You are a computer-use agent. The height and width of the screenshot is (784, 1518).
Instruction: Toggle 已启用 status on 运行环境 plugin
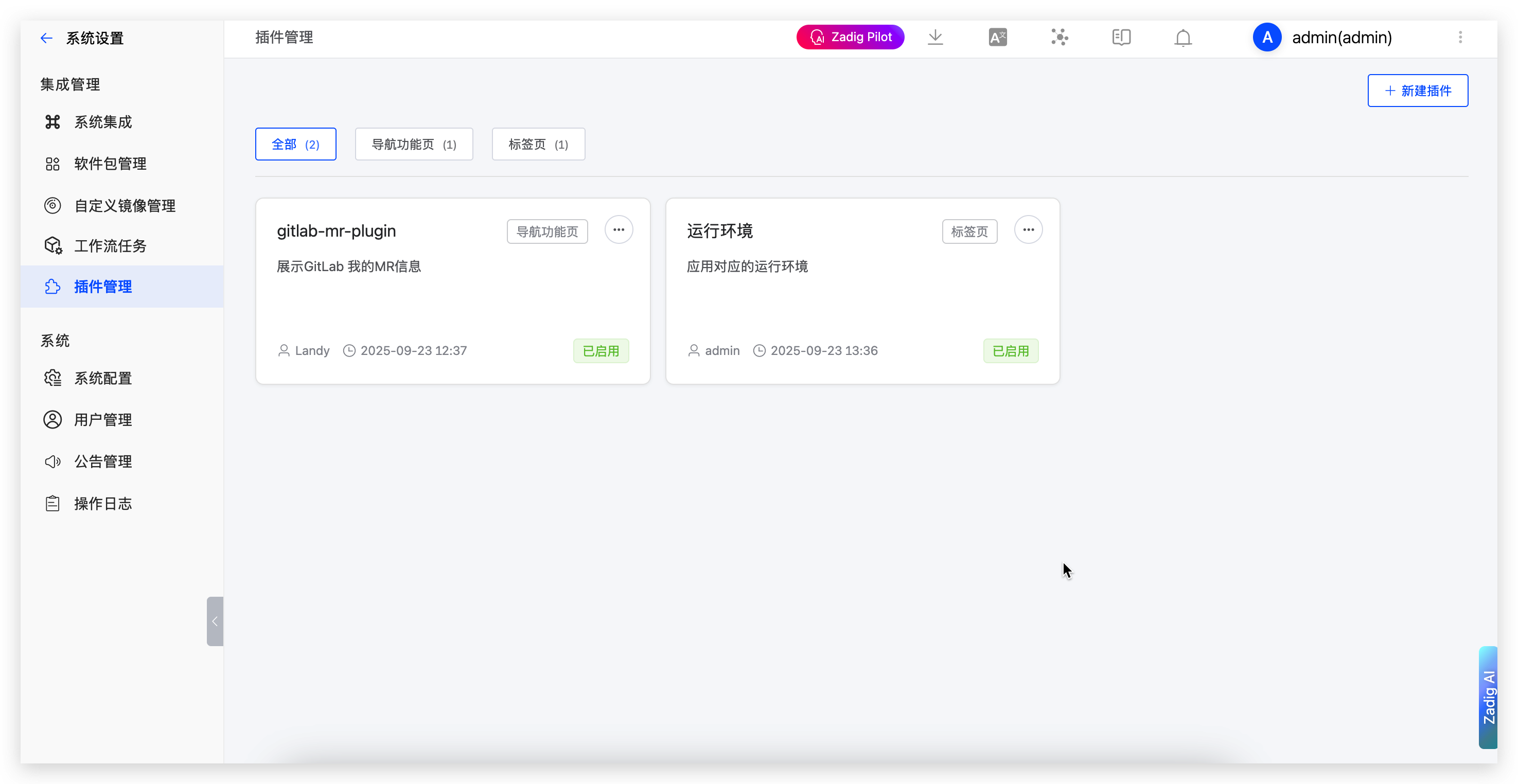(x=1011, y=350)
